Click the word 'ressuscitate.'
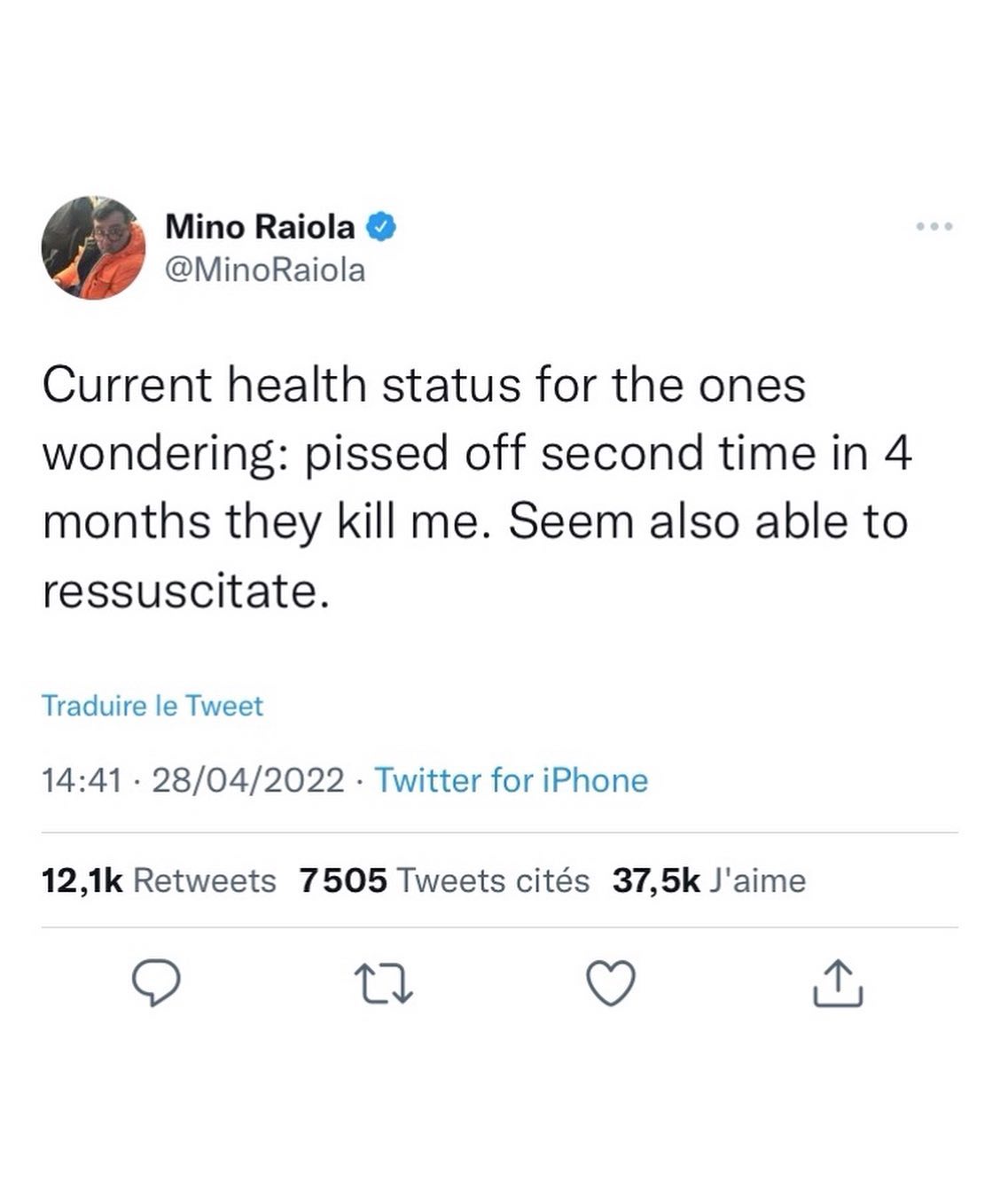This screenshot has height=1204, width=1000. pos(186,590)
